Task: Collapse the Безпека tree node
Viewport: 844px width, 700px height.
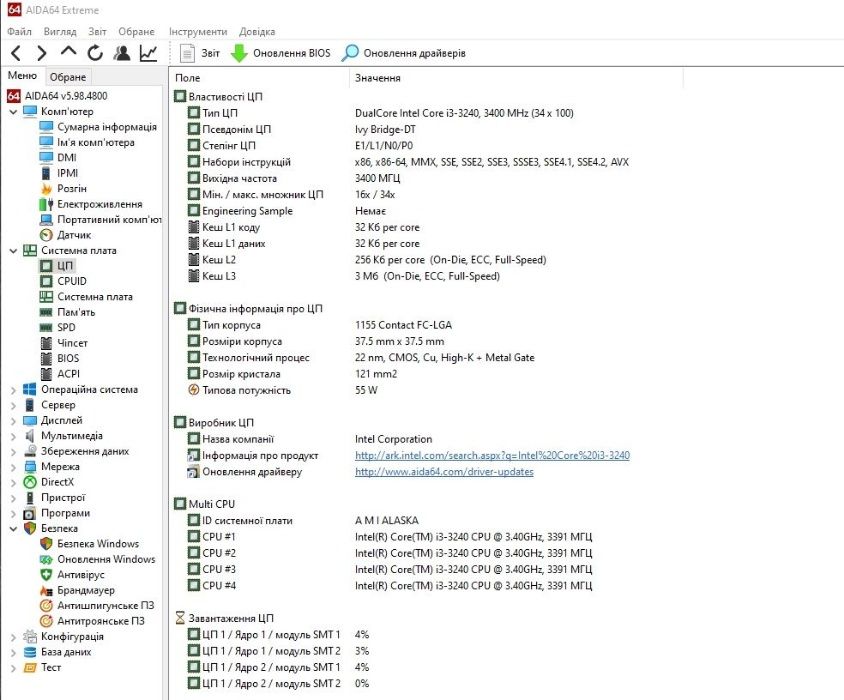Action: (x=13, y=529)
